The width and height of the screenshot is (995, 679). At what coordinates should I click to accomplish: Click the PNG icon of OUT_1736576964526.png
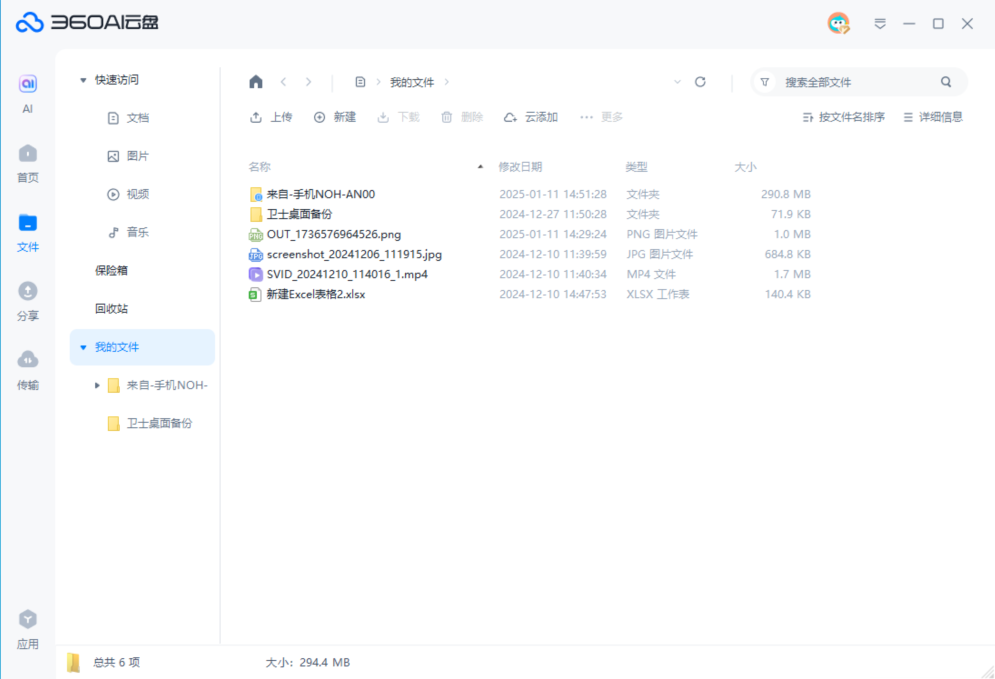(x=255, y=235)
